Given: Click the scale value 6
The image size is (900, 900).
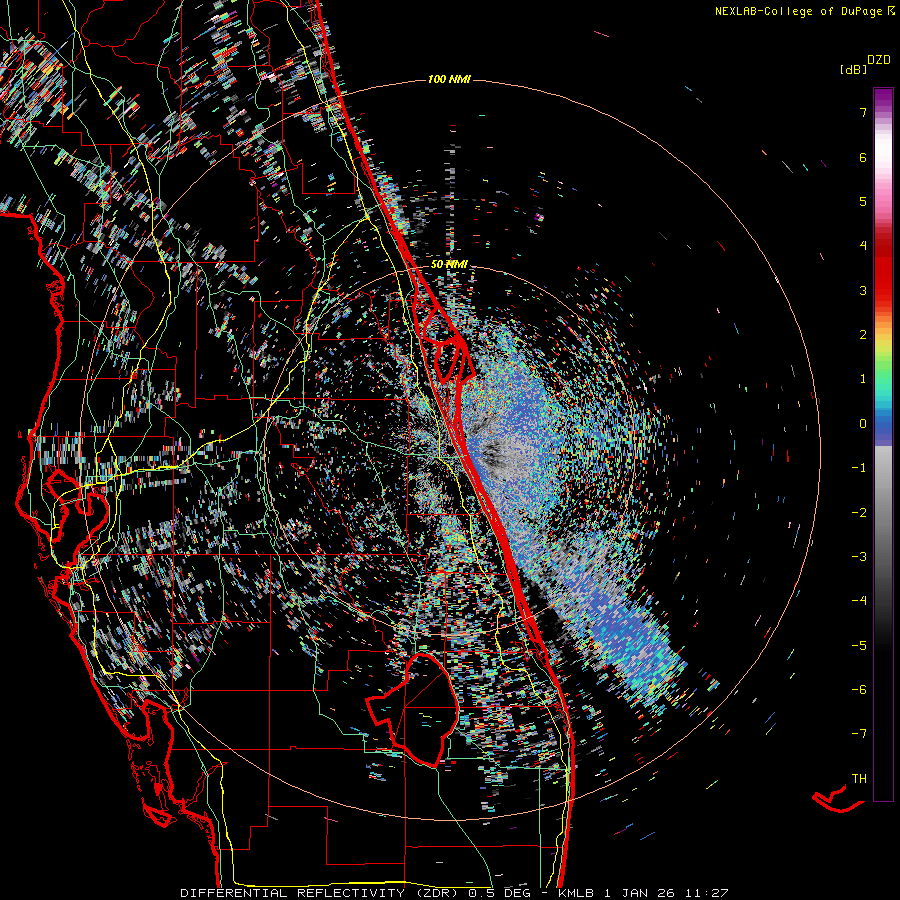Looking at the screenshot, I should coord(863,157).
